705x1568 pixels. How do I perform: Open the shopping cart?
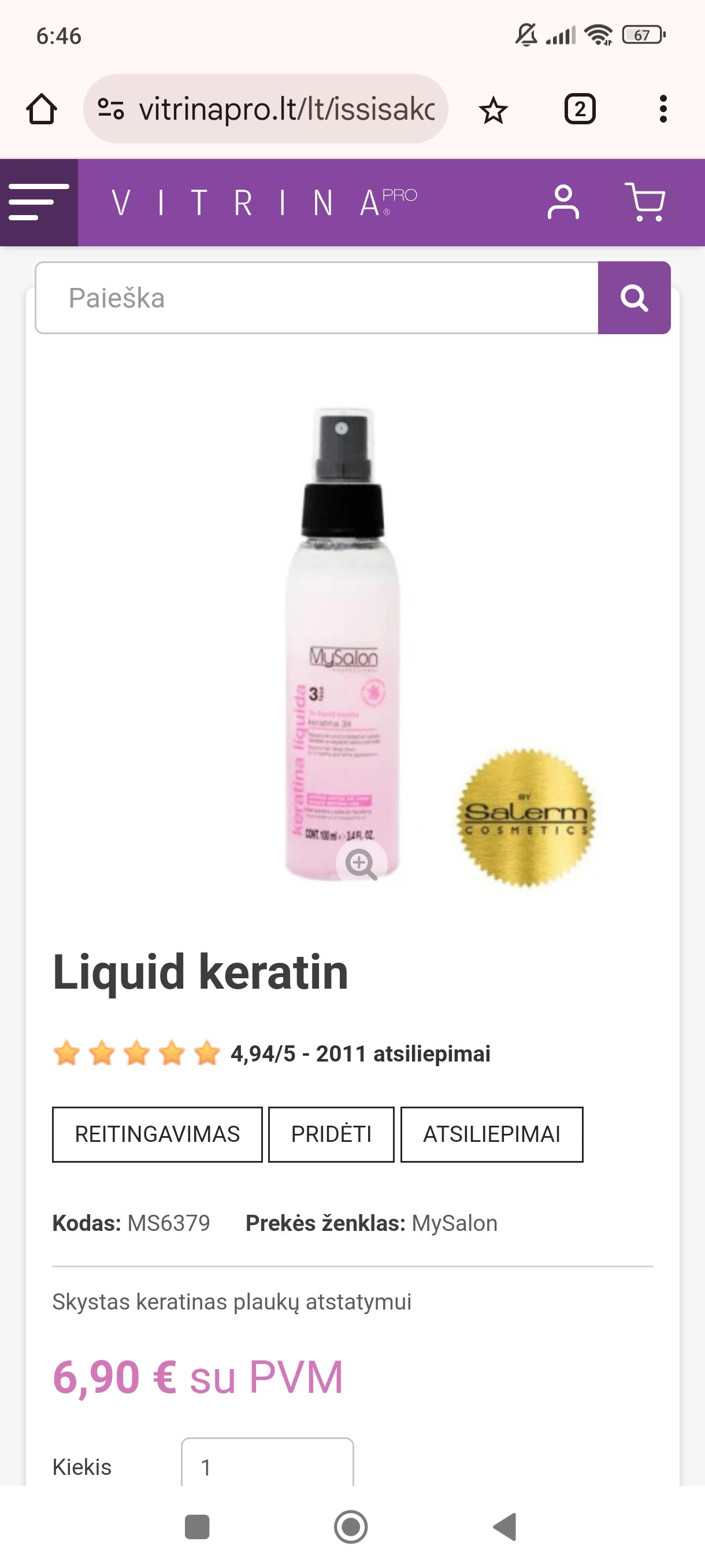pos(645,202)
